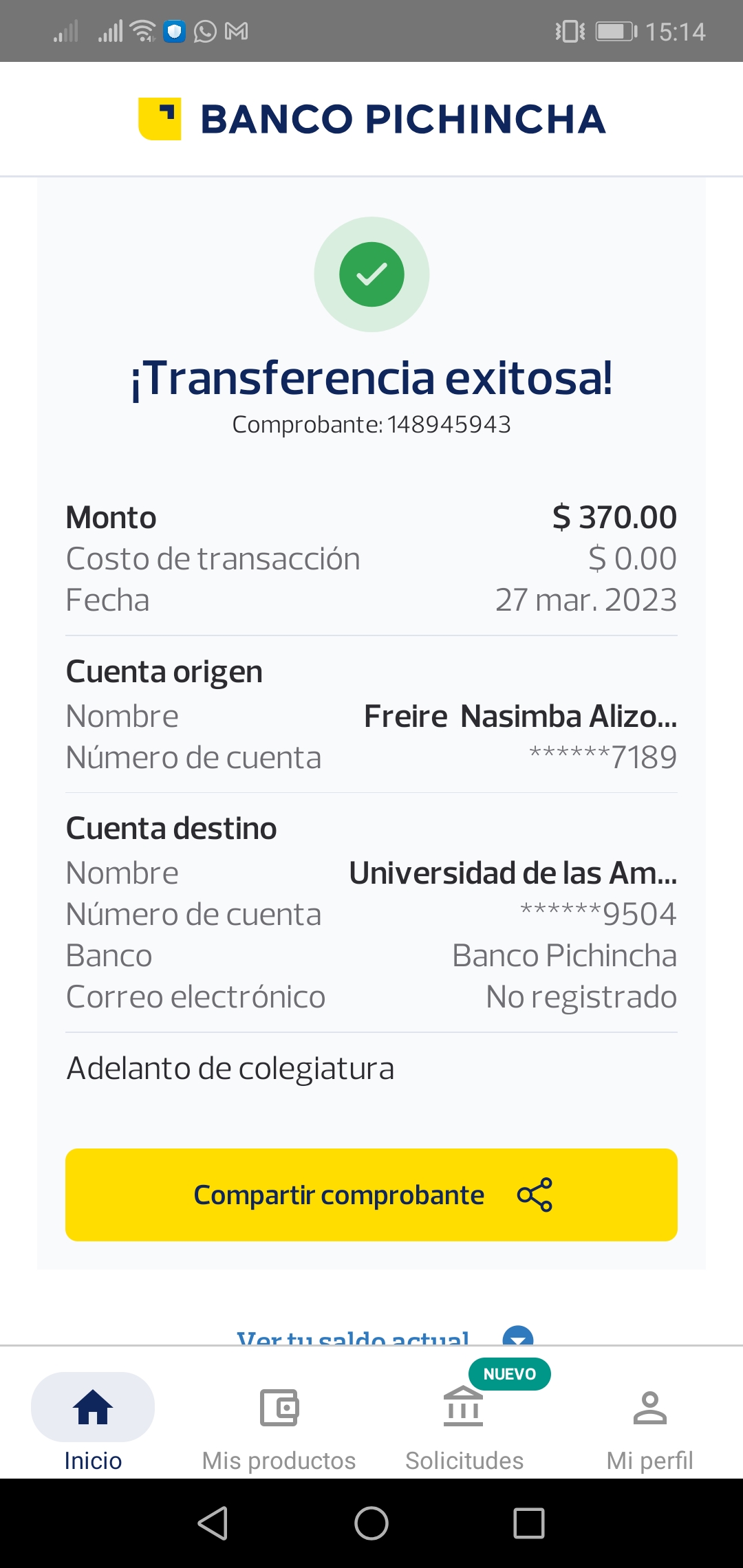Tap the share icon on the yellow button

click(535, 1195)
